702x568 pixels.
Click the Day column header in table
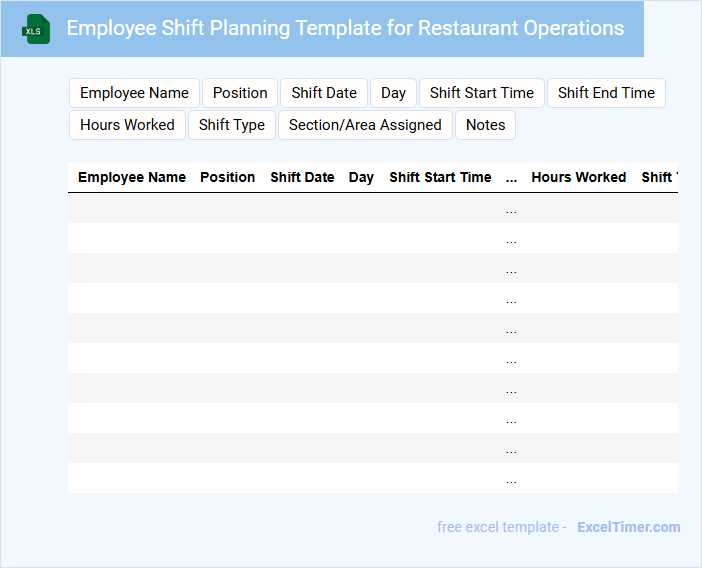(361, 177)
